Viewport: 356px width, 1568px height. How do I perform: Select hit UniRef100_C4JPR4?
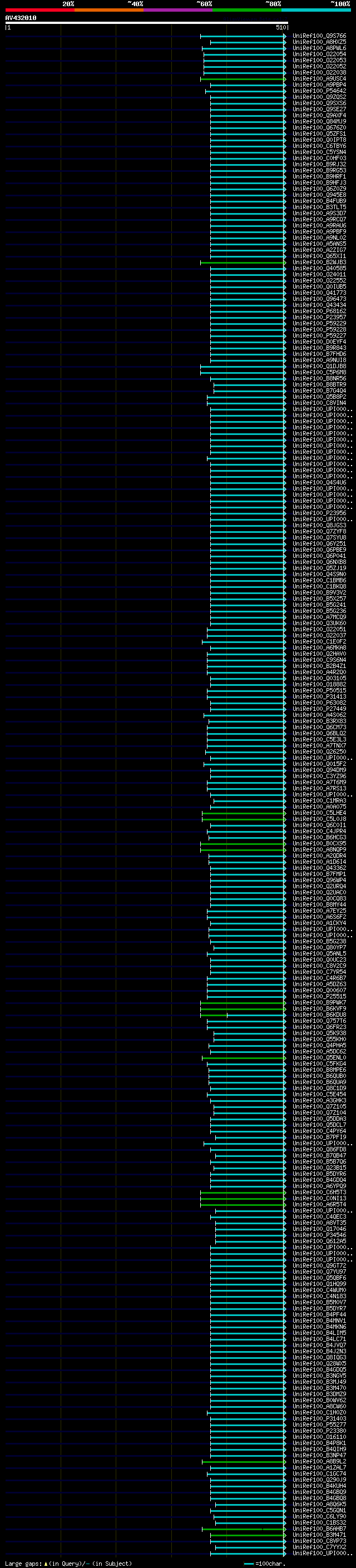[319, 831]
